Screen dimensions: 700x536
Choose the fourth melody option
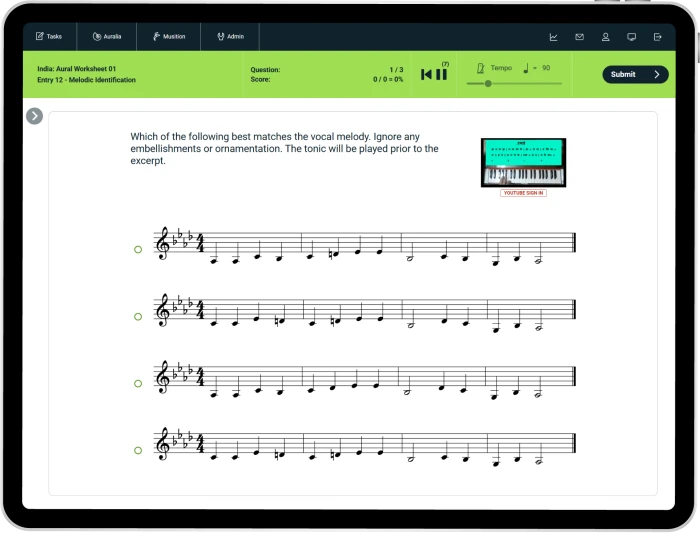coord(138,450)
